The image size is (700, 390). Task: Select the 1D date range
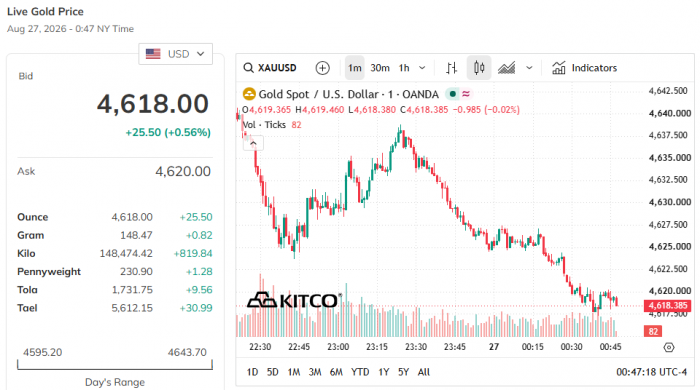(252, 372)
